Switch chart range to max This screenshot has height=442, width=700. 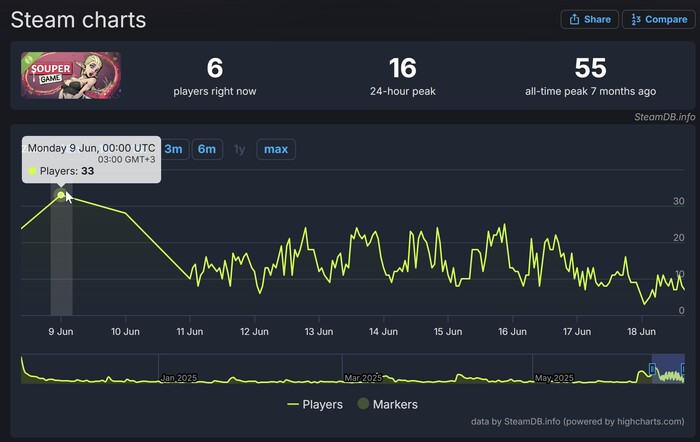(276, 149)
